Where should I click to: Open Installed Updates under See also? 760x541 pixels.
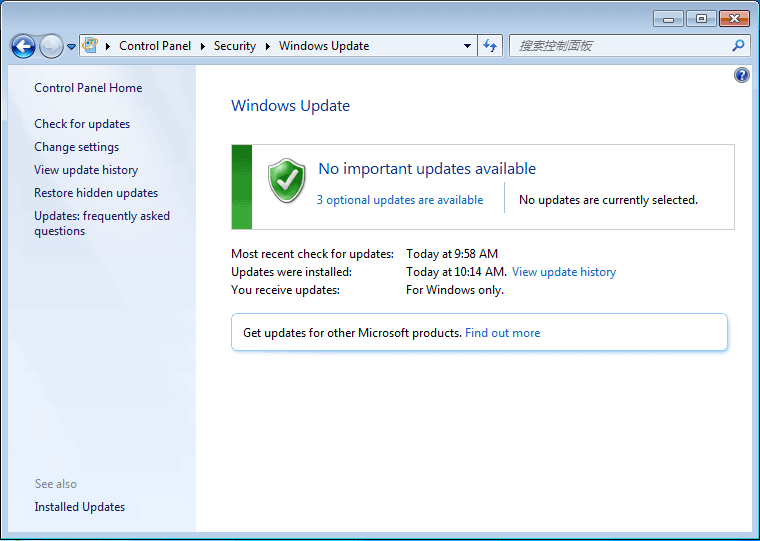(x=79, y=507)
